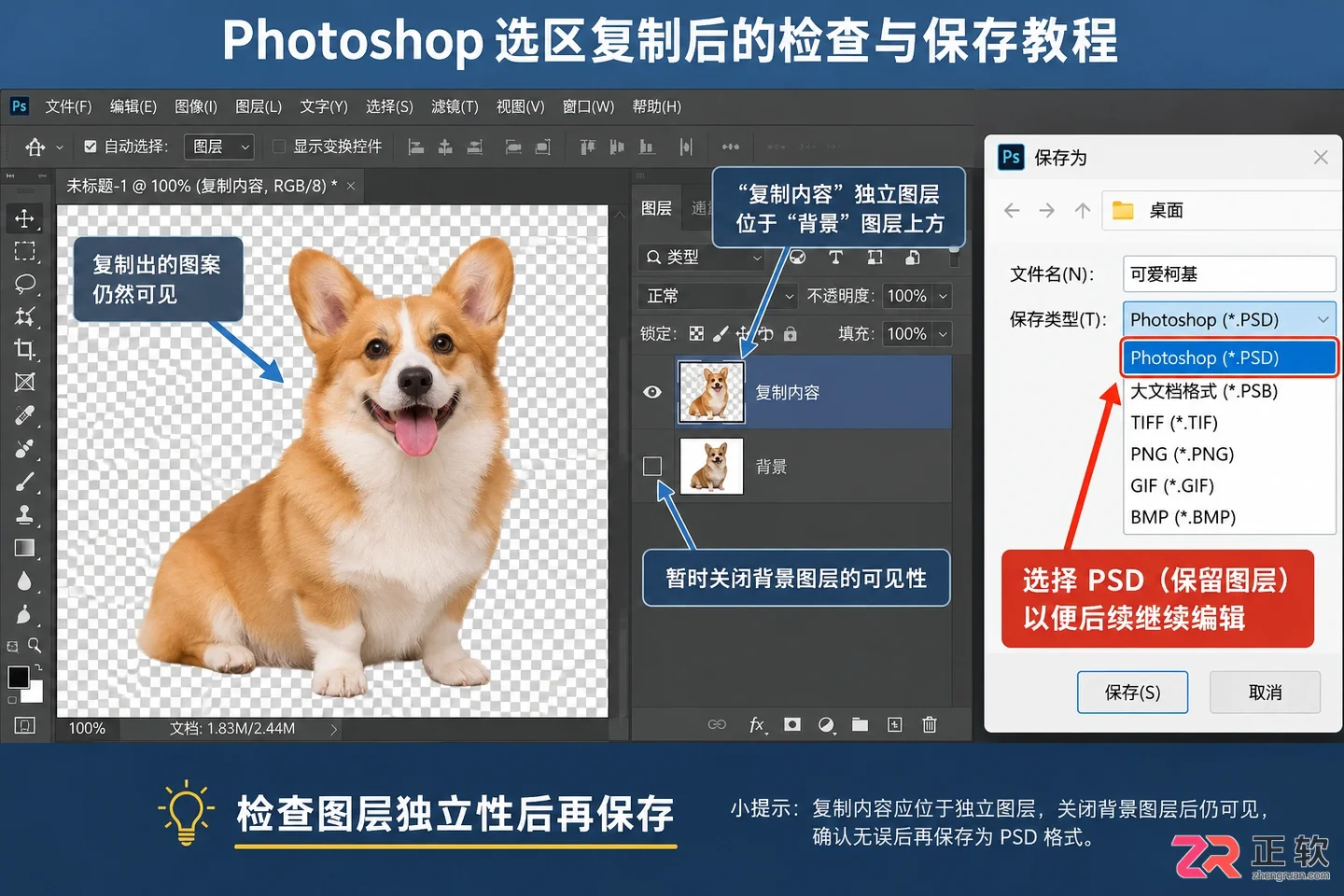Viewport: 1344px width, 896px height.
Task: Open the 正常 blend mode dropdown
Action: pyautogui.click(x=718, y=296)
